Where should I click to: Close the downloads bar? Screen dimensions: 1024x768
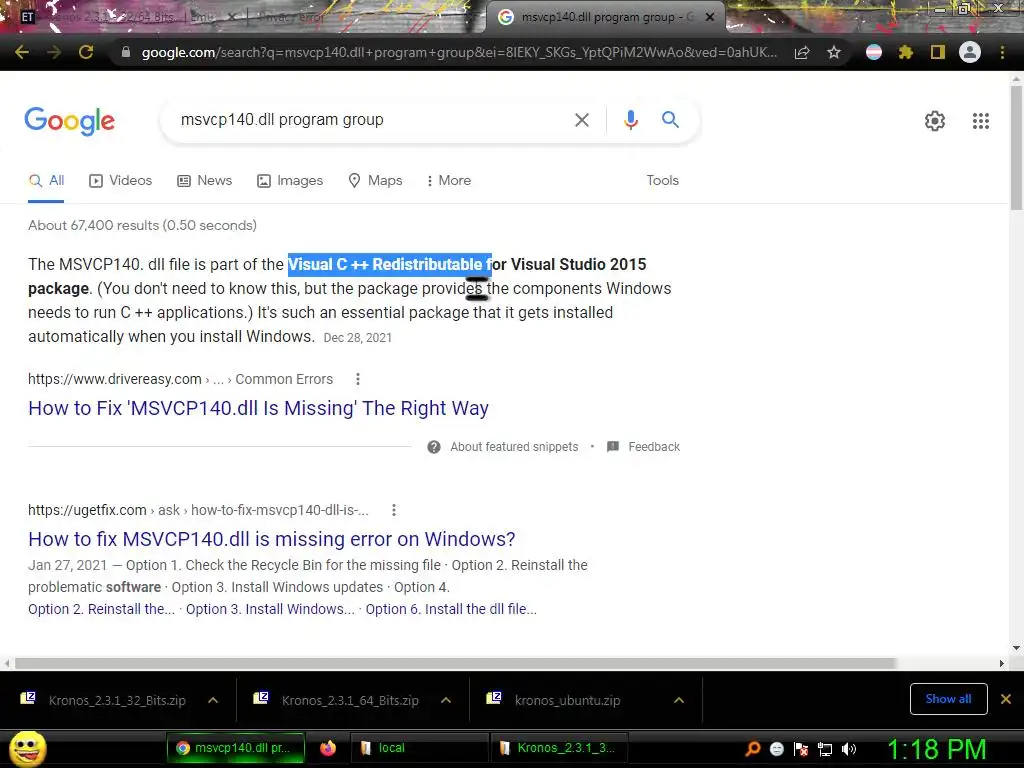[1006, 699]
